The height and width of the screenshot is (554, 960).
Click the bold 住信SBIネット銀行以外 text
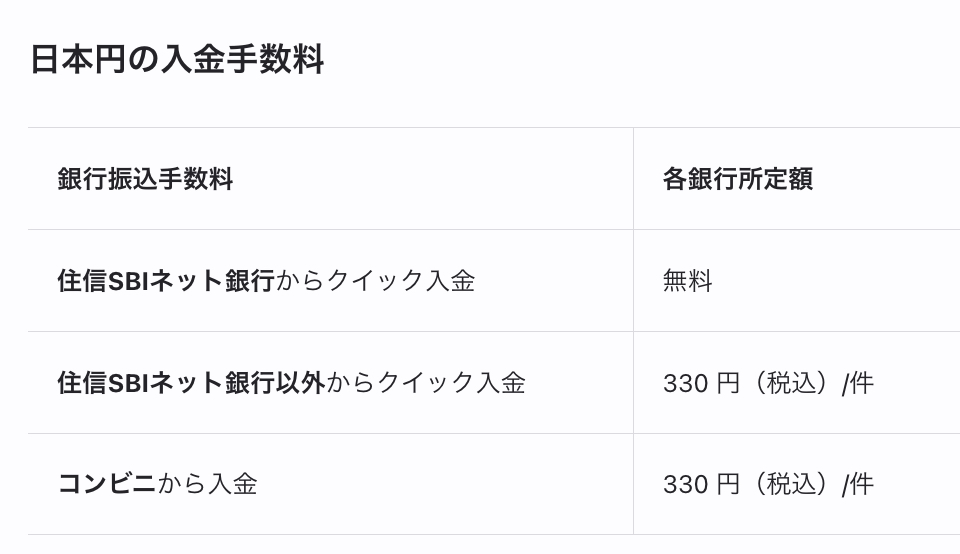click(x=190, y=383)
